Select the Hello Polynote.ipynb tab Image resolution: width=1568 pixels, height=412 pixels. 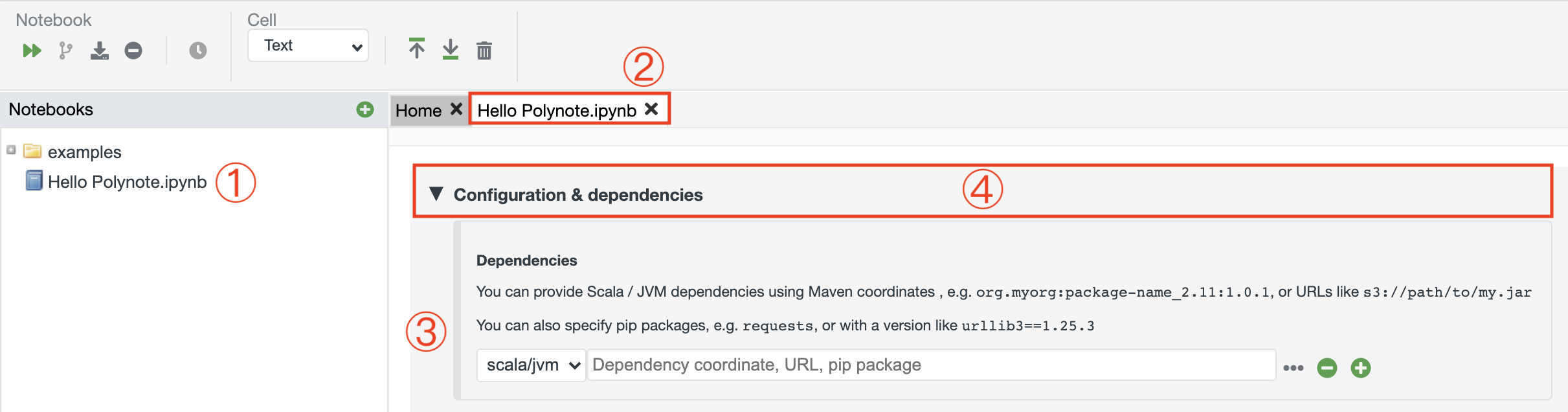pos(557,111)
